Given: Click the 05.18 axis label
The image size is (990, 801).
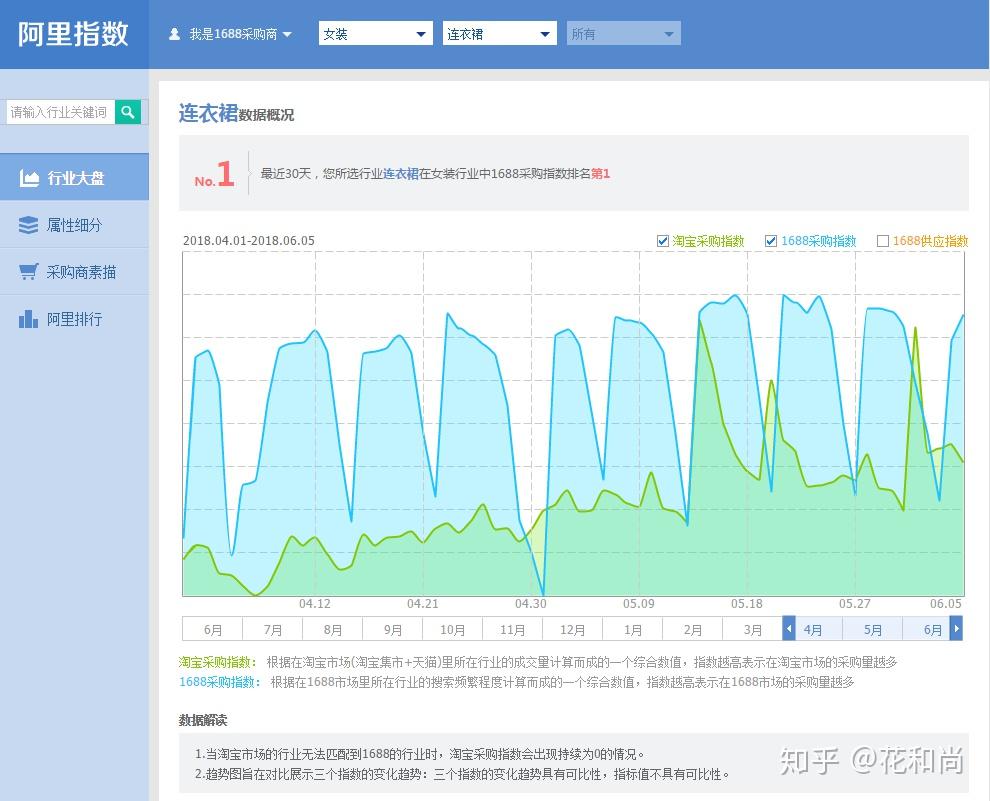Looking at the screenshot, I should 746,603.
